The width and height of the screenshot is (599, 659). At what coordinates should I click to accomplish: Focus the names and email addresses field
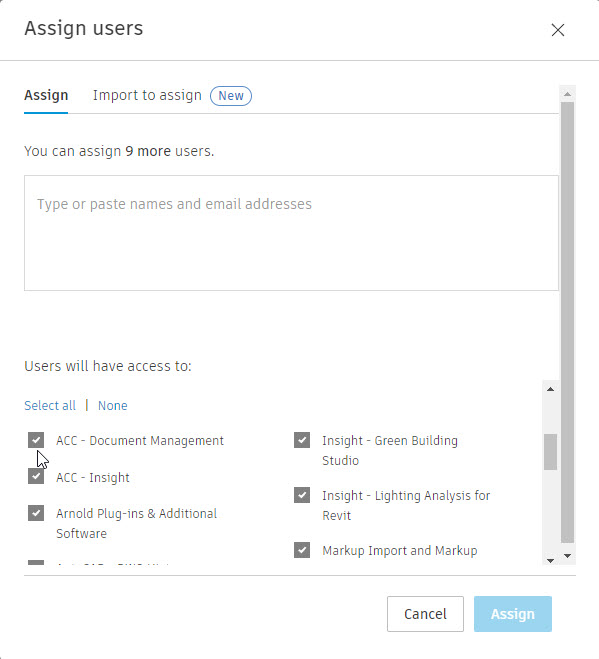coord(291,233)
